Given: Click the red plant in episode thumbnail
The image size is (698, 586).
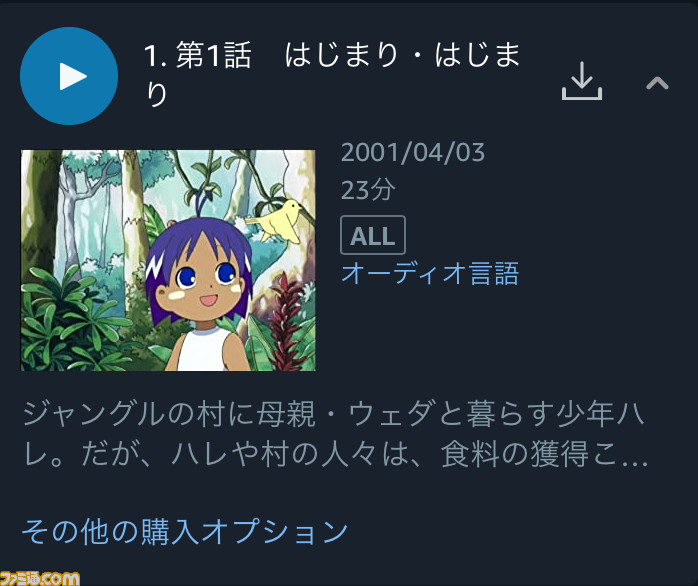Looking at the screenshot, I should point(286,323).
